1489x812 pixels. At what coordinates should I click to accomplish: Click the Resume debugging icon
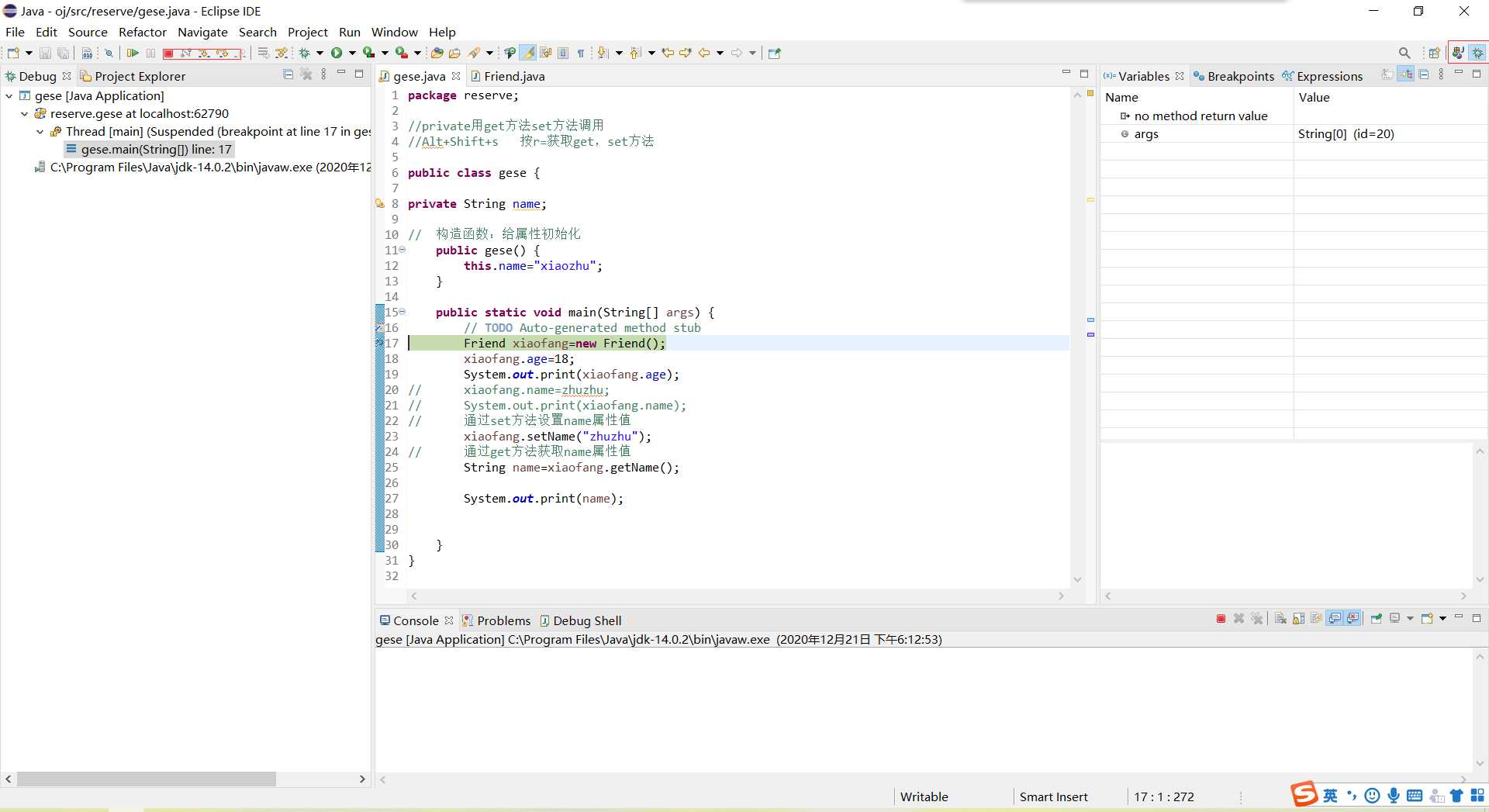pos(133,53)
